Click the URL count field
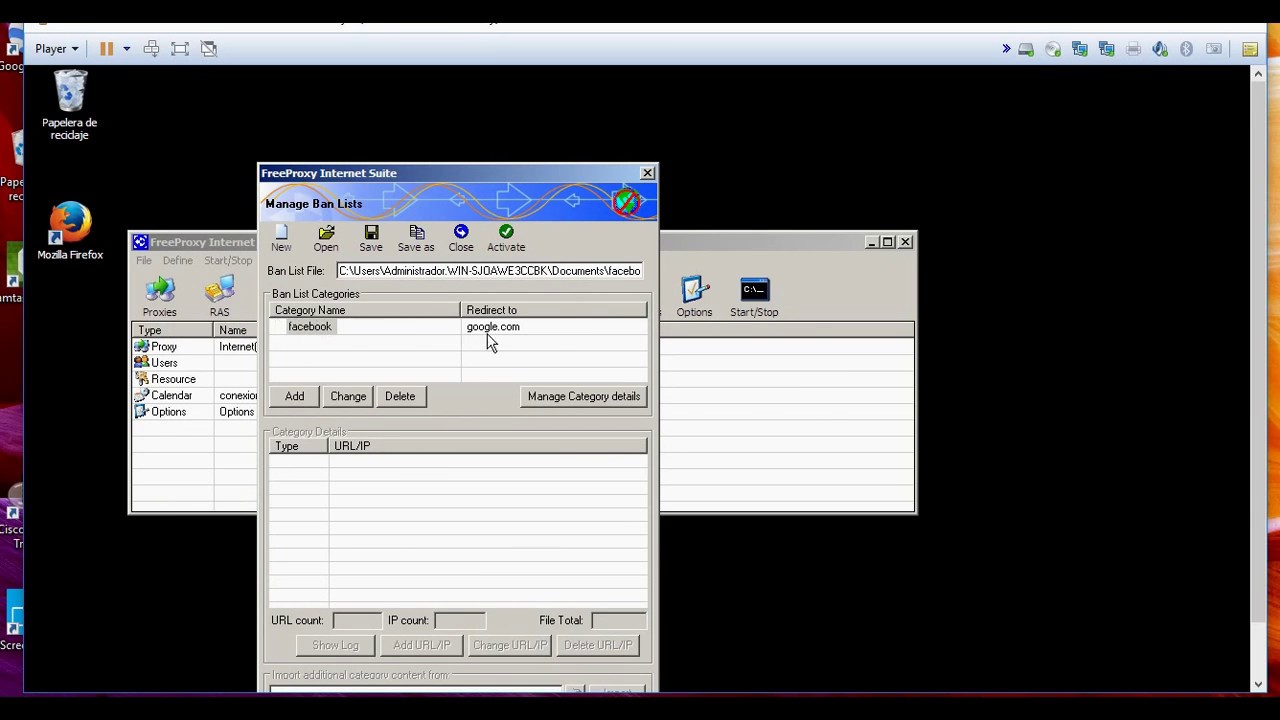 356,620
